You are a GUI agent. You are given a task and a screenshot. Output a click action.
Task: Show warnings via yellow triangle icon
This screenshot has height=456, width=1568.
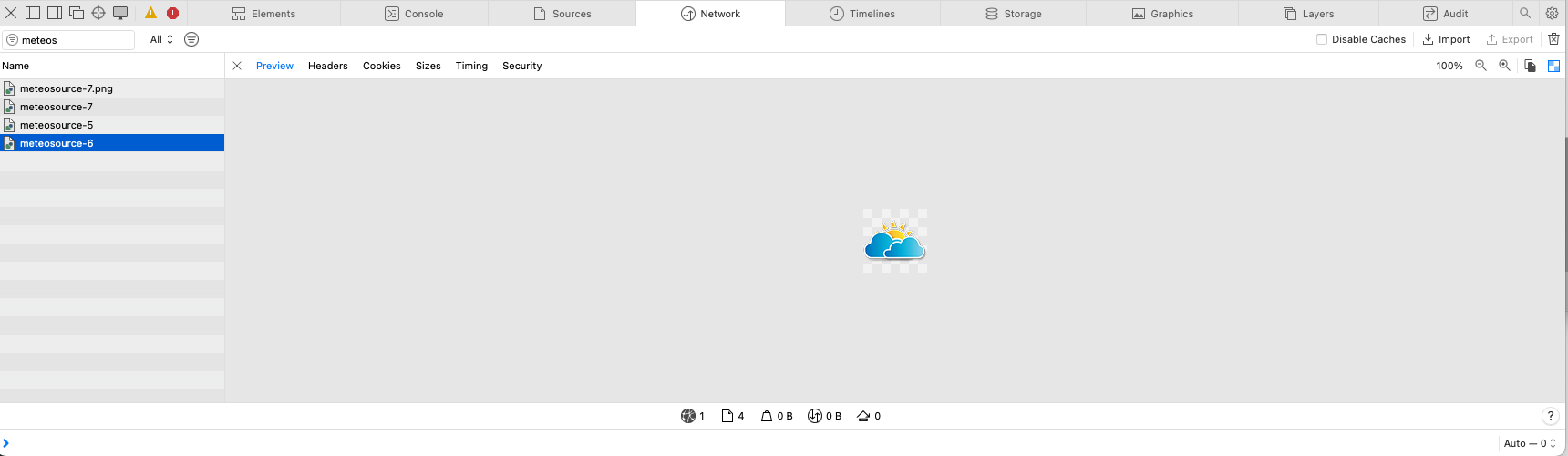[x=150, y=13]
